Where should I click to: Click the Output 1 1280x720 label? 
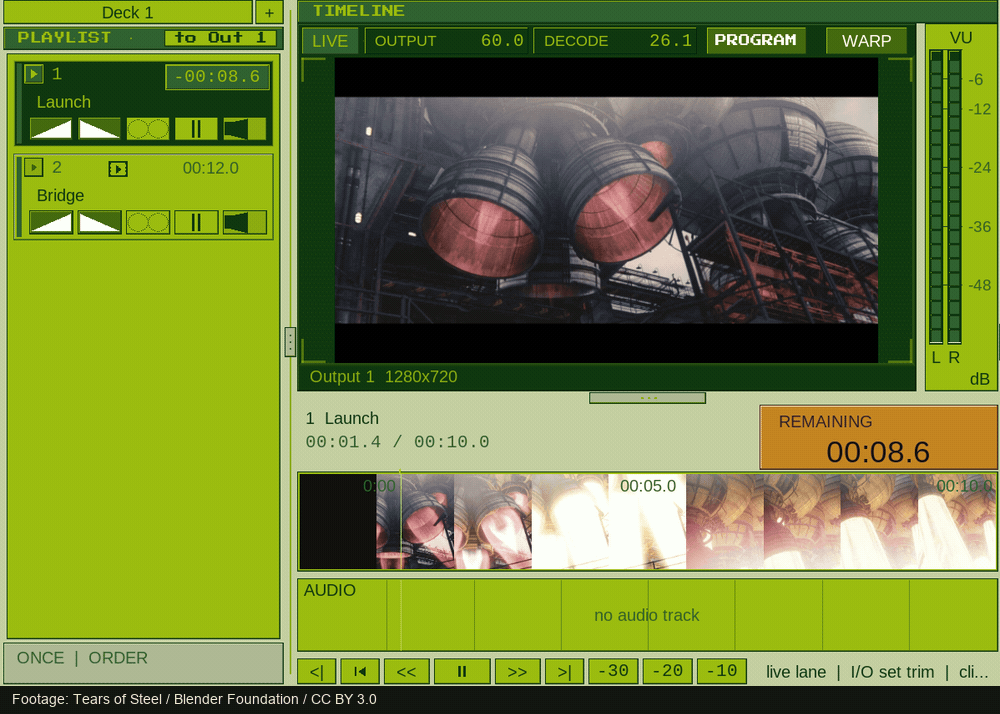(383, 377)
